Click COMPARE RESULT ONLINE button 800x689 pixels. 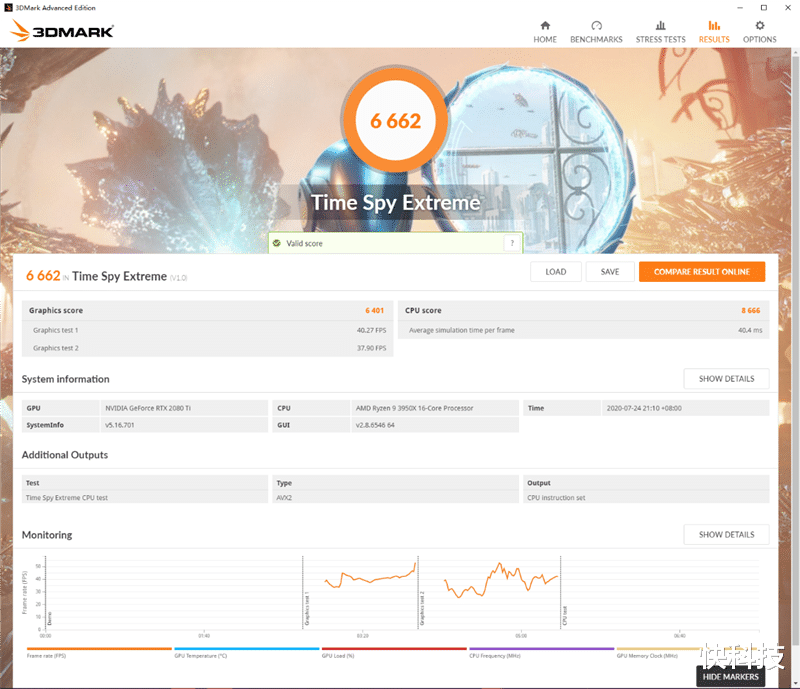(702, 272)
